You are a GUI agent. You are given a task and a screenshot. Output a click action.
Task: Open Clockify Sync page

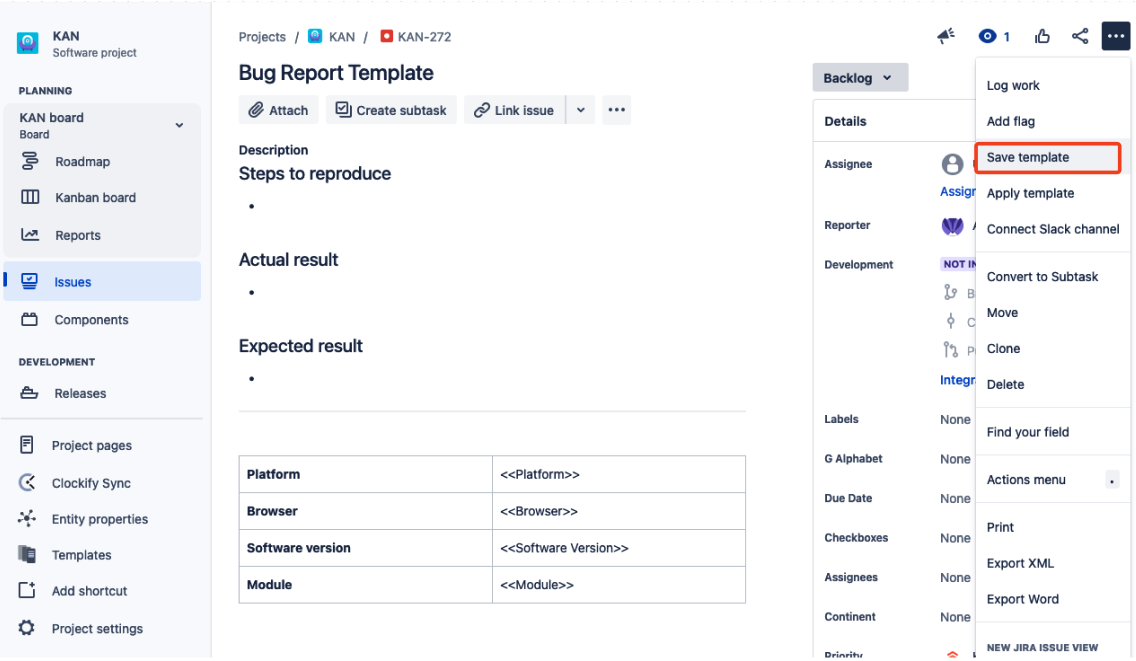click(91, 483)
